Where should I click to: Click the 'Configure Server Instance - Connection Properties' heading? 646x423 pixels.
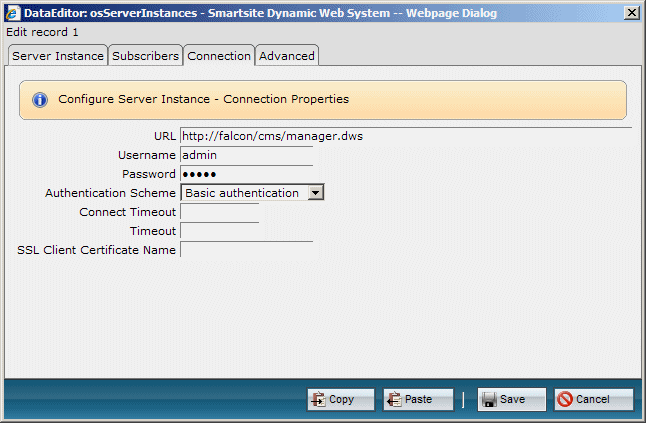point(204,99)
